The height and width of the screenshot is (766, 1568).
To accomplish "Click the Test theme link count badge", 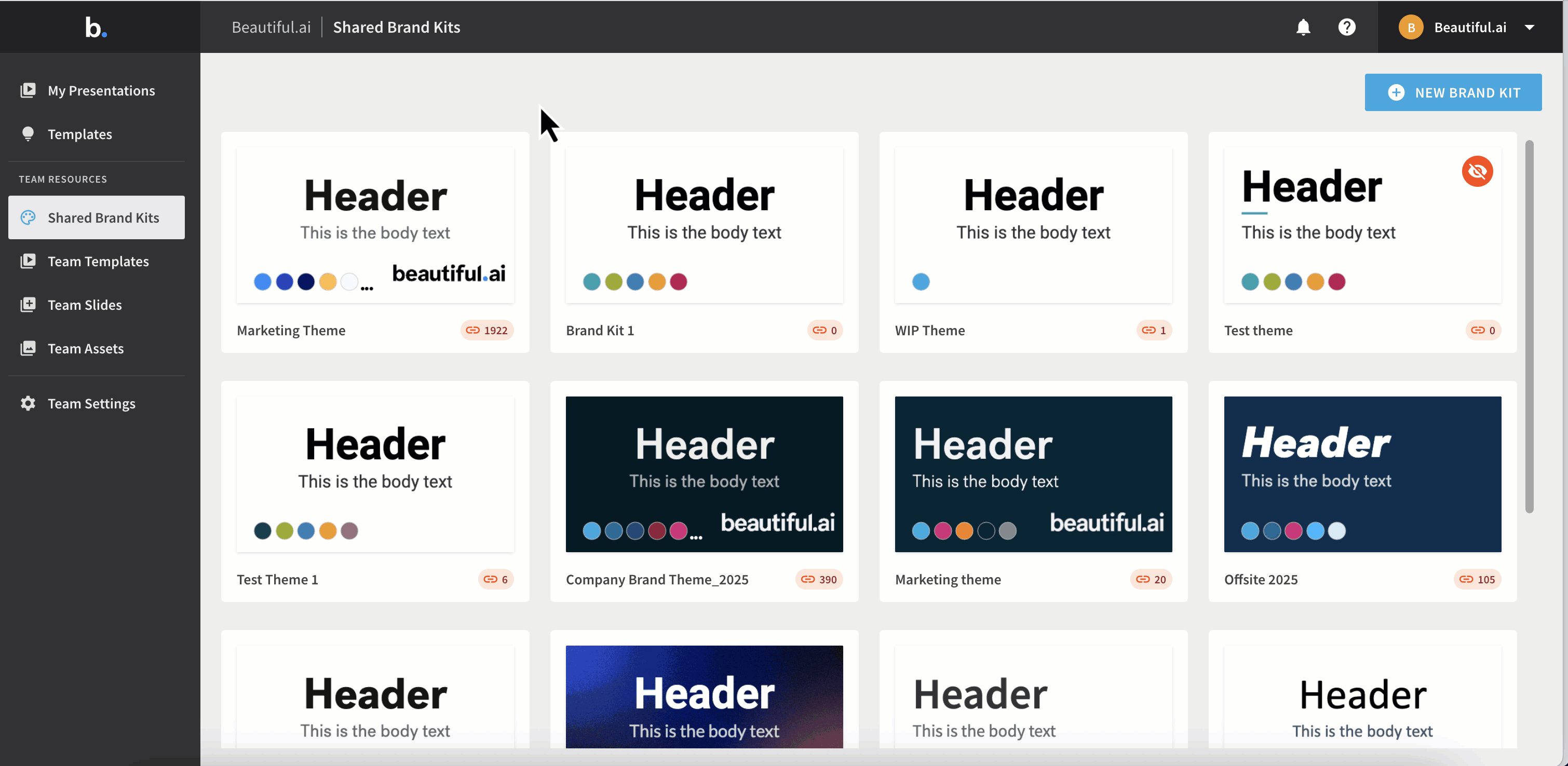I will tap(1483, 331).
